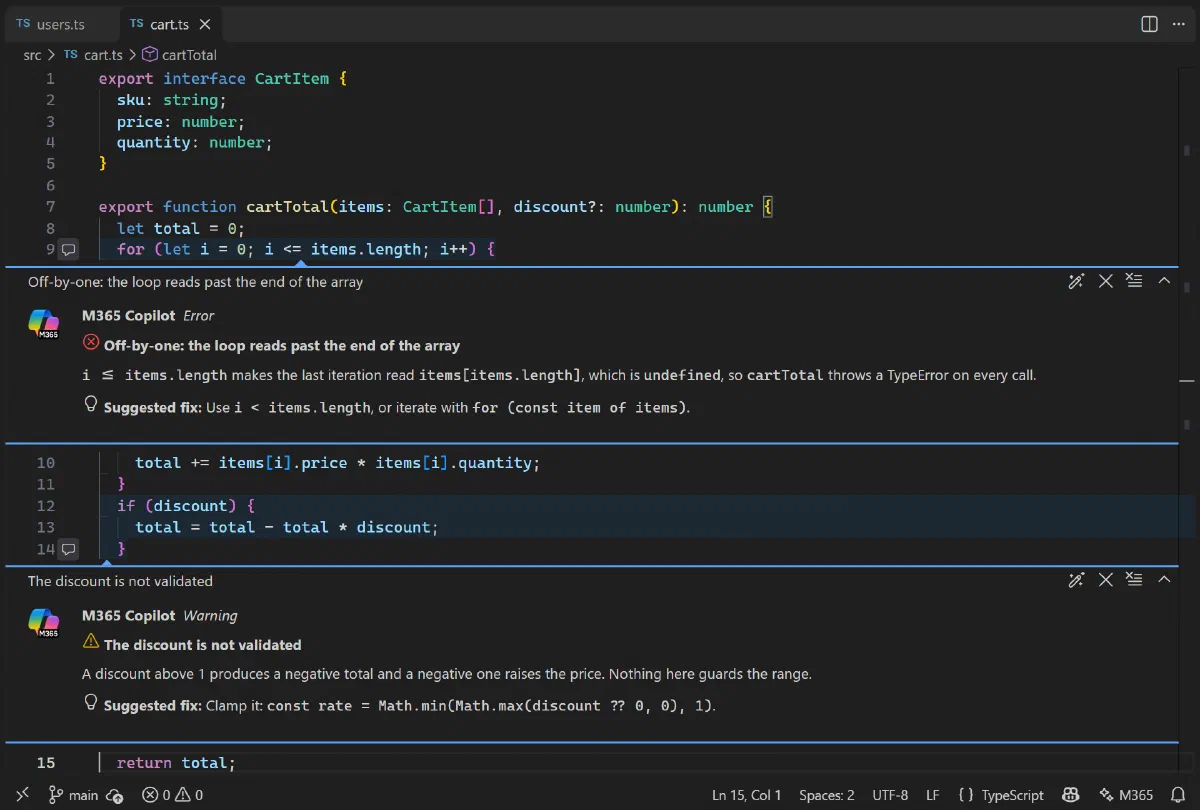Change file encoding UTF-8
The image size is (1200, 810).
pyautogui.click(x=890, y=795)
